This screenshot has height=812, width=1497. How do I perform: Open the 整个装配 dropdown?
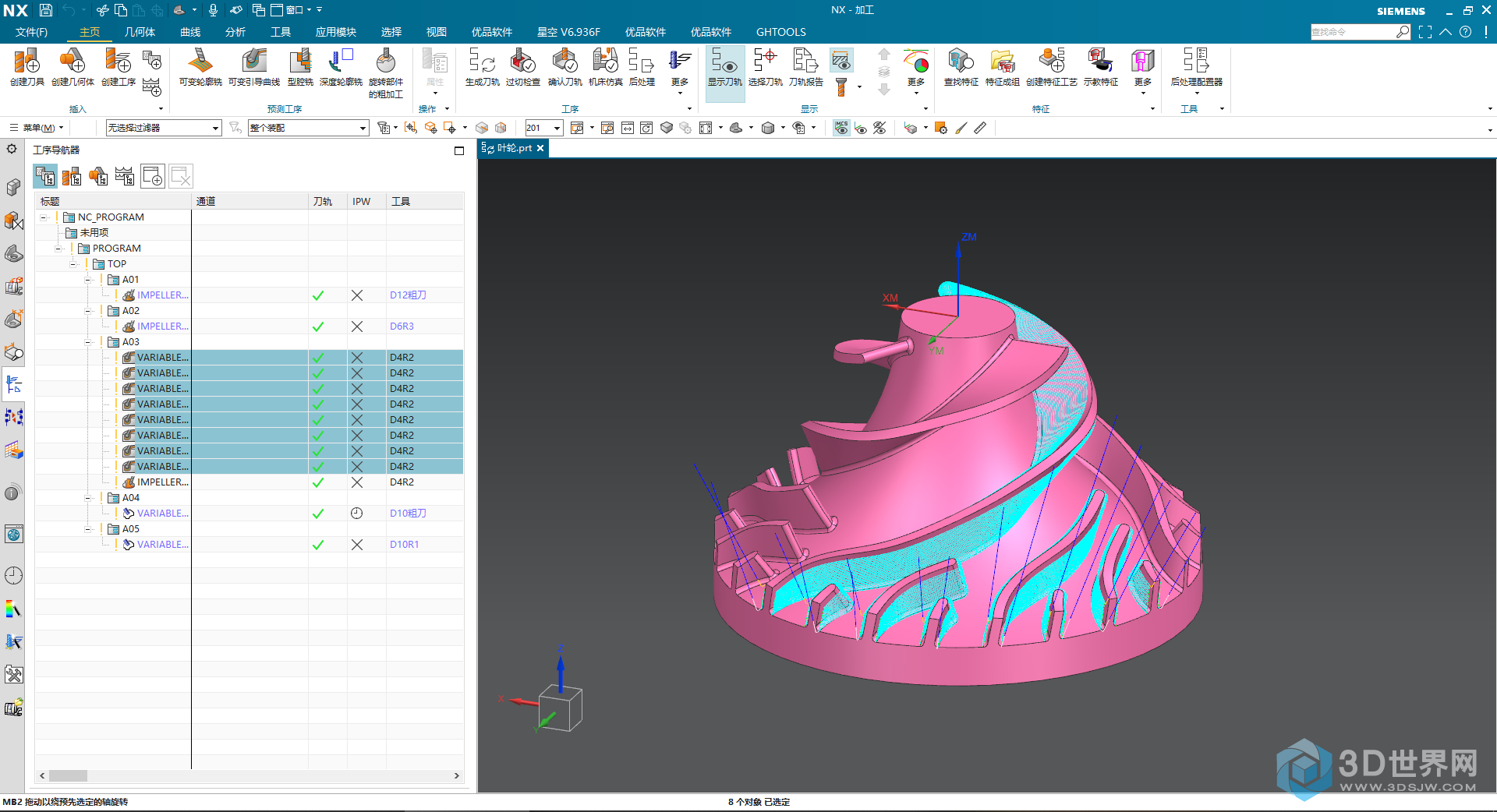tap(308, 128)
